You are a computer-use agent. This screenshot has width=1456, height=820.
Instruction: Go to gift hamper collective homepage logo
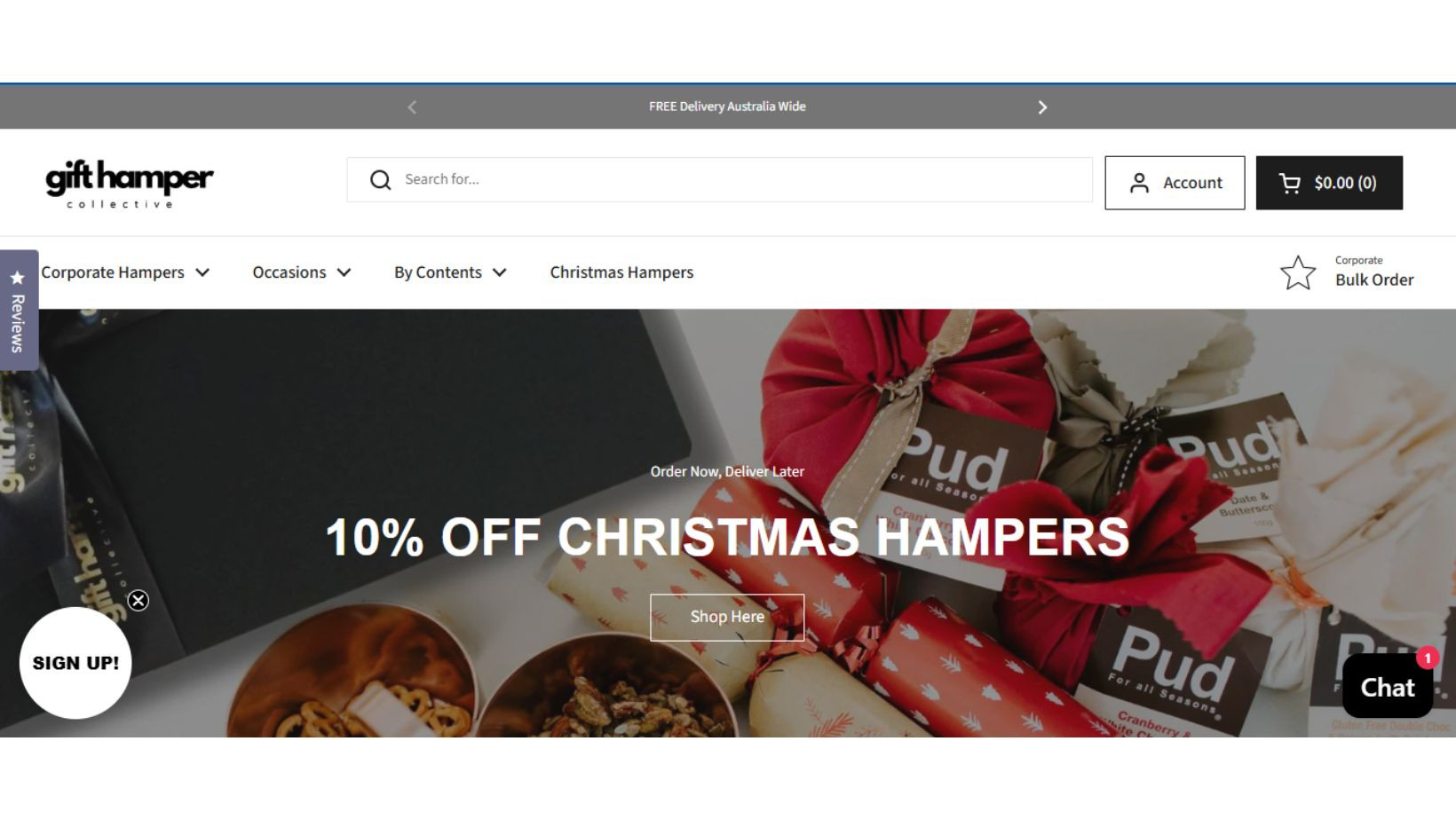(x=130, y=184)
